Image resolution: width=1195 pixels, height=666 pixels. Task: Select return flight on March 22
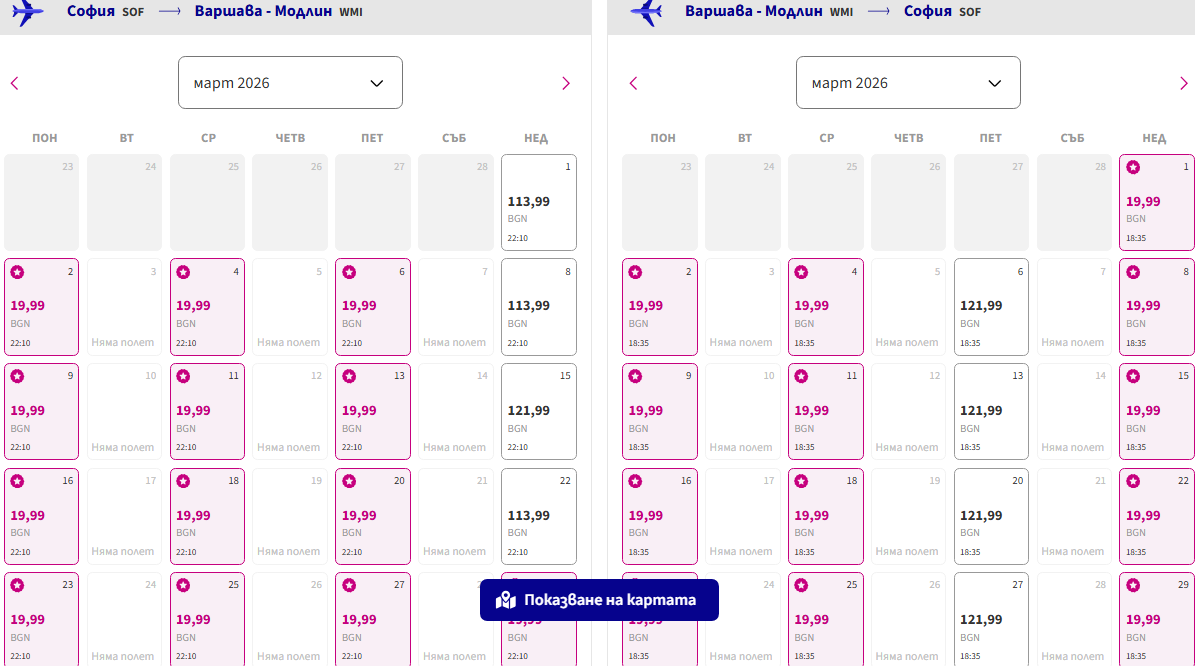point(1157,517)
